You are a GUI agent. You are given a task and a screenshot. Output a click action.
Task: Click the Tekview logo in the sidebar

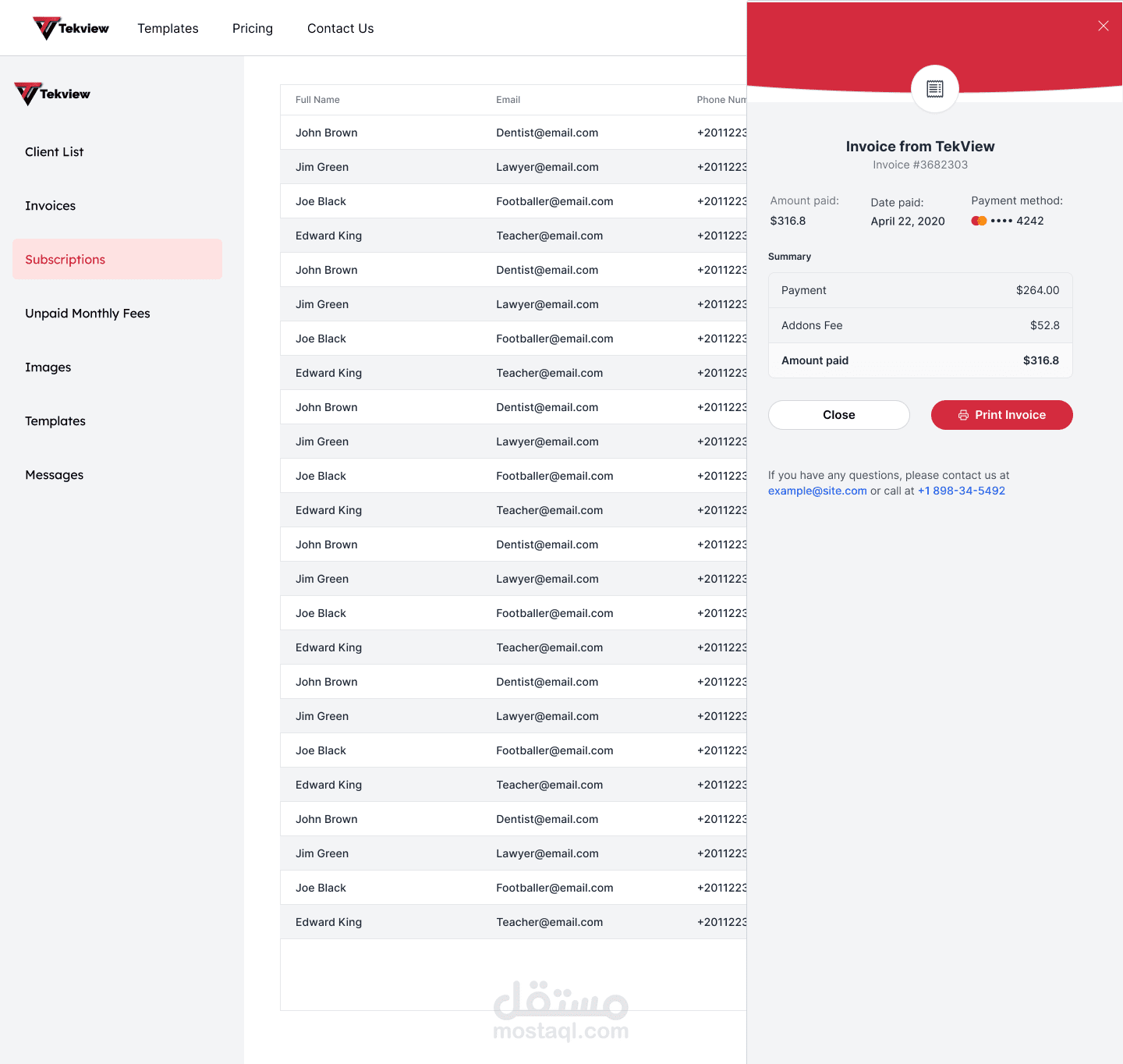pos(52,94)
